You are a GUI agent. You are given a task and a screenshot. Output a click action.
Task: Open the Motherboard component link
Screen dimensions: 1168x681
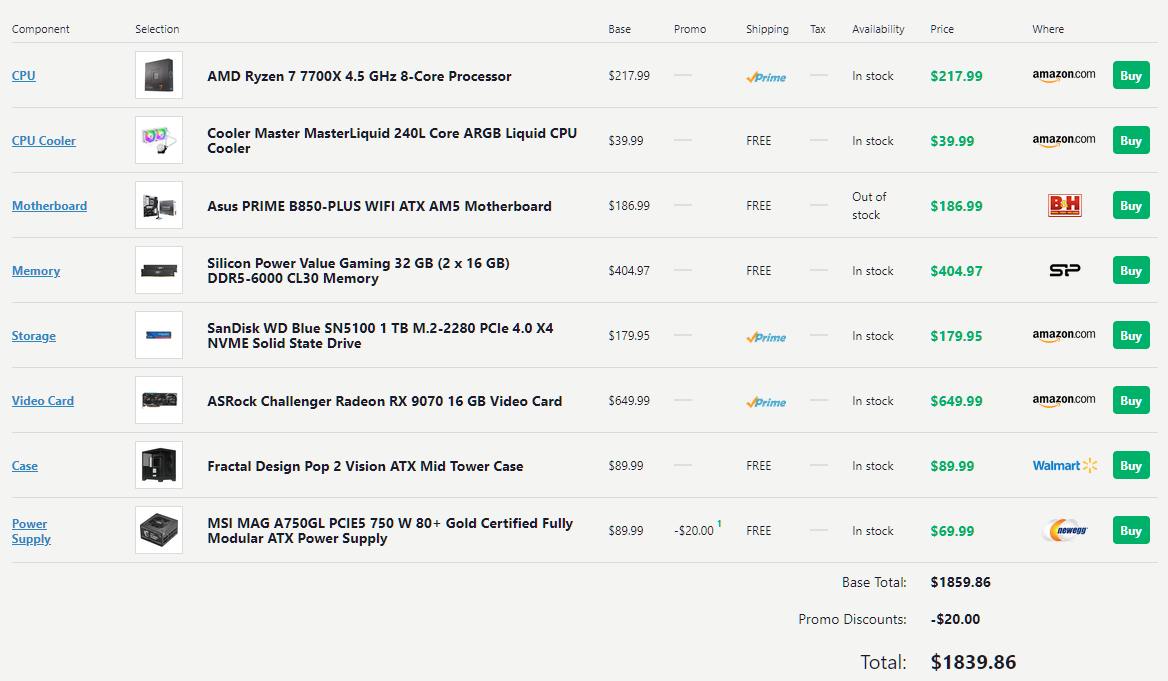pos(49,206)
